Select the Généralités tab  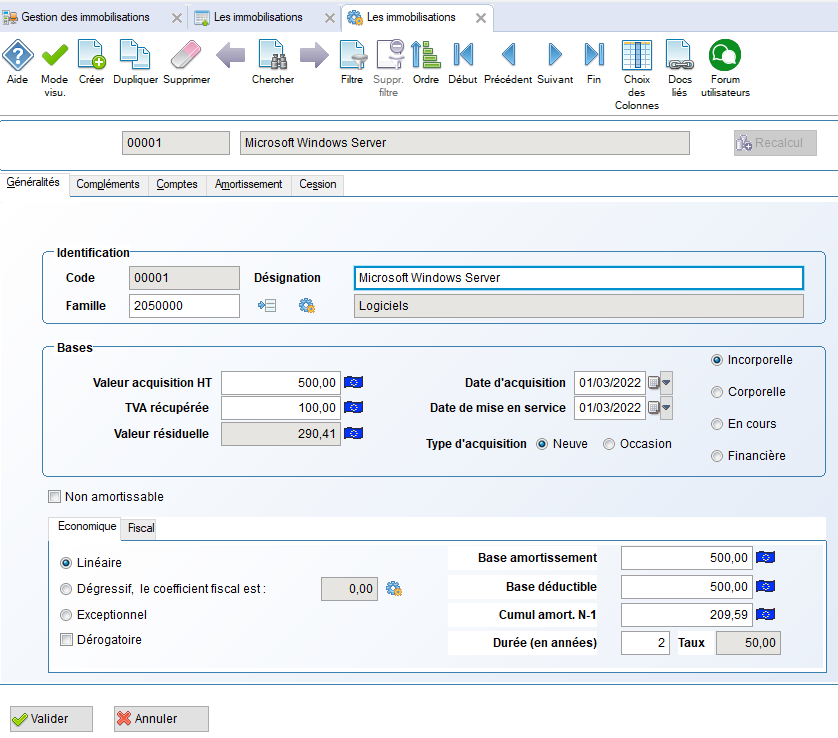[x=33, y=182]
